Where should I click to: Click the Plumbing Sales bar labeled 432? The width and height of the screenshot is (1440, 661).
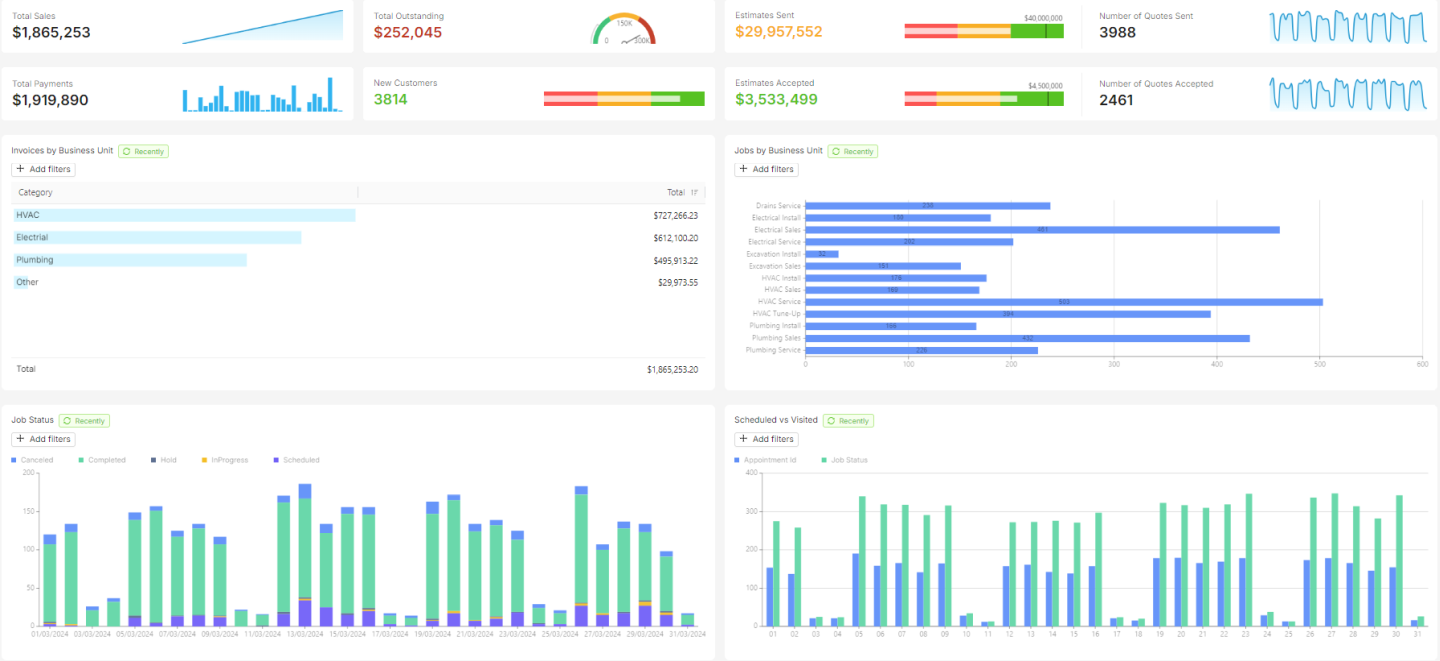[x=1027, y=338]
